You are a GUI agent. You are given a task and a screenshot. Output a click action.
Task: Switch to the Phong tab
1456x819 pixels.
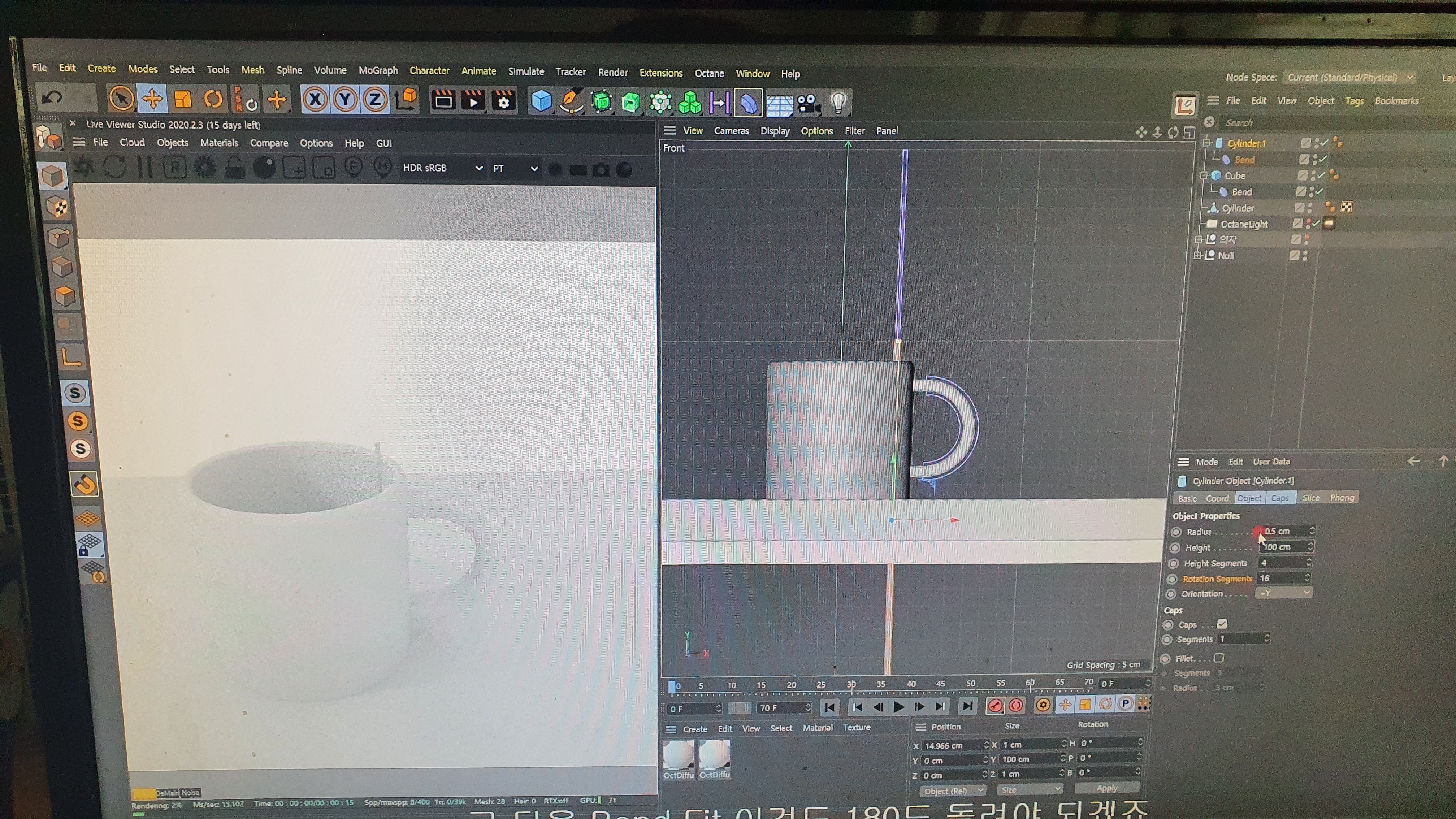[1342, 498]
